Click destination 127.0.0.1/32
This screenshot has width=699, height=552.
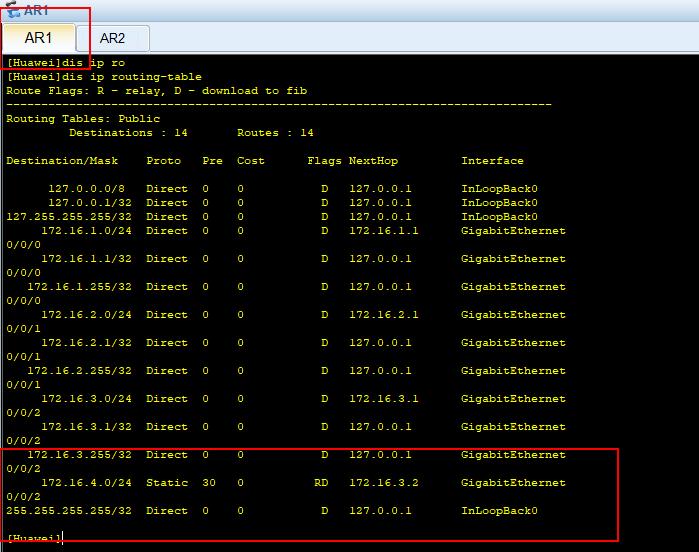(90, 202)
